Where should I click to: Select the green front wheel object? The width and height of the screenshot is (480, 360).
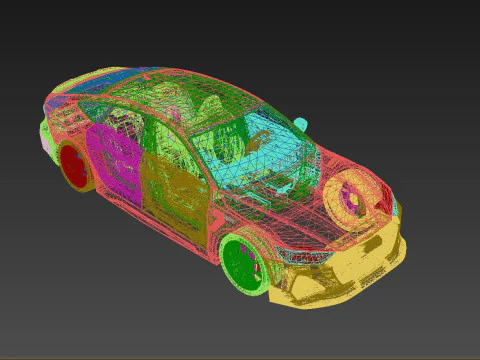click(x=244, y=265)
